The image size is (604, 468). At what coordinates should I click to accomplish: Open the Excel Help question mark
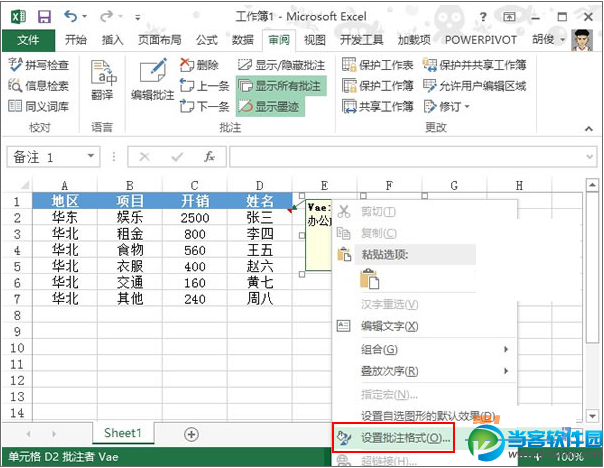click(483, 17)
